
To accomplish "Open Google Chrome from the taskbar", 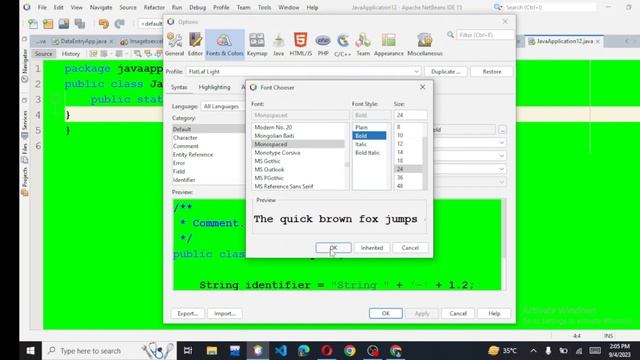I will point(349,351).
